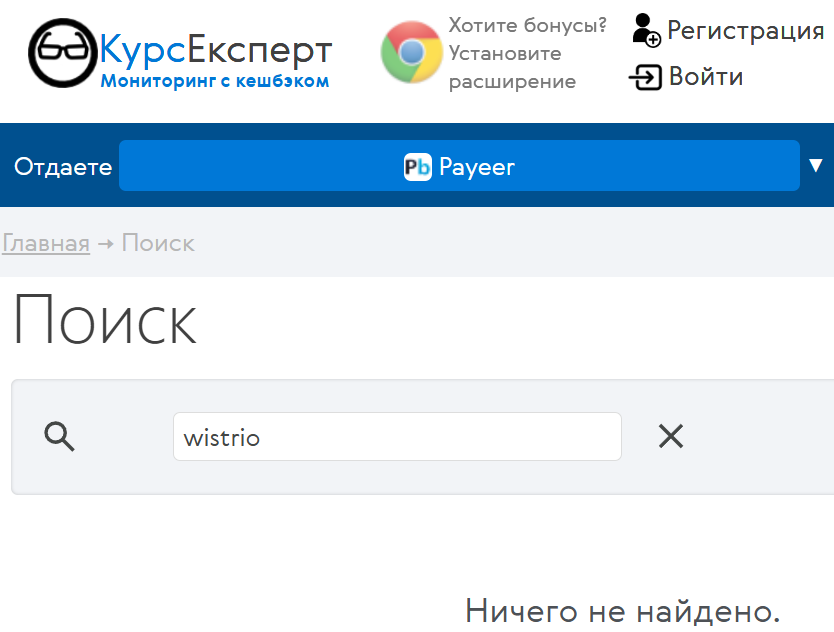
Task: Open the Регистрация link
Action: (746, 30)
